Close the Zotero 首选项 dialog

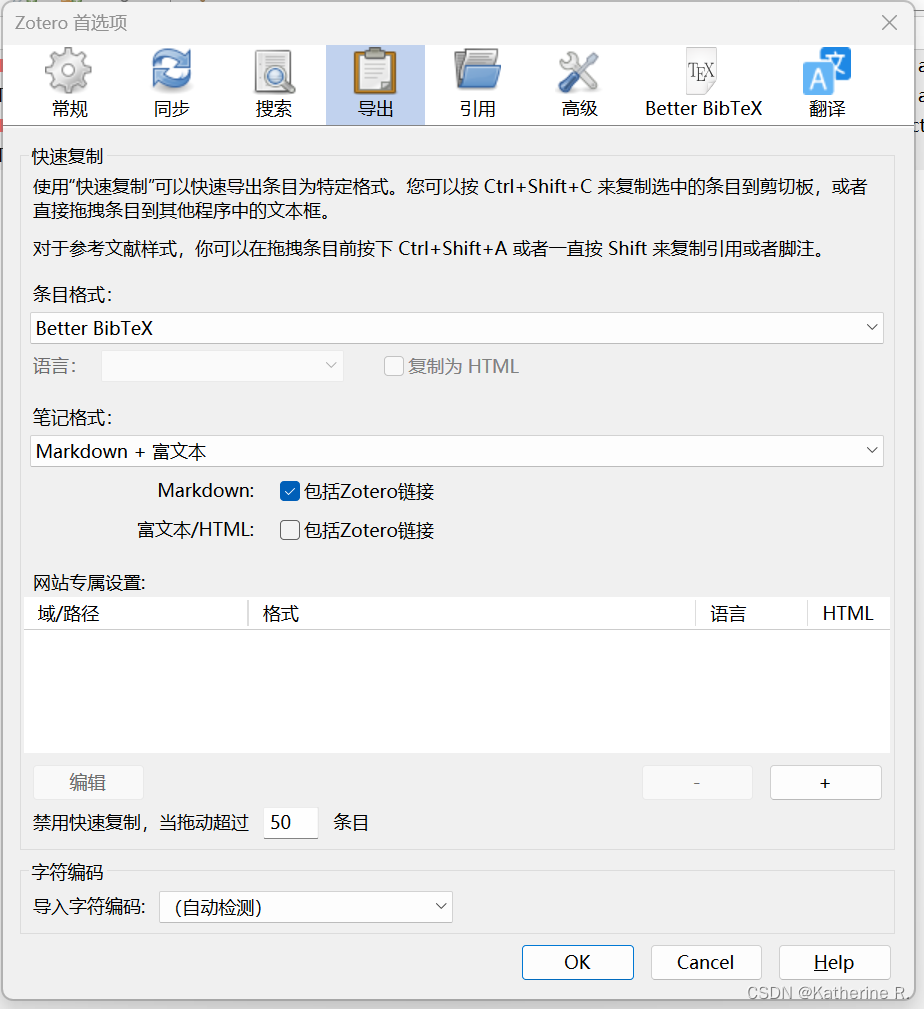tap(889, 23)
